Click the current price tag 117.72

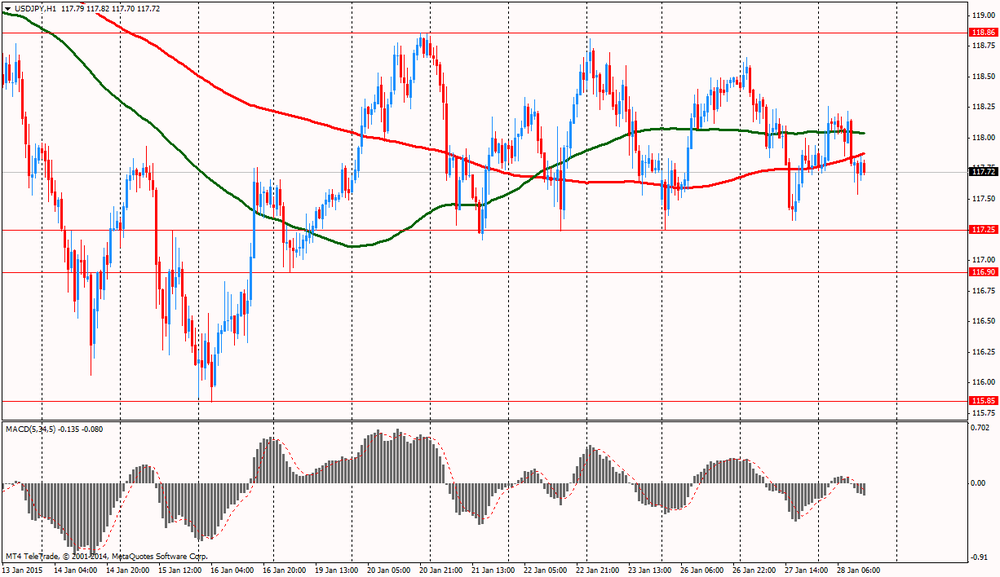tap(983, 172)
